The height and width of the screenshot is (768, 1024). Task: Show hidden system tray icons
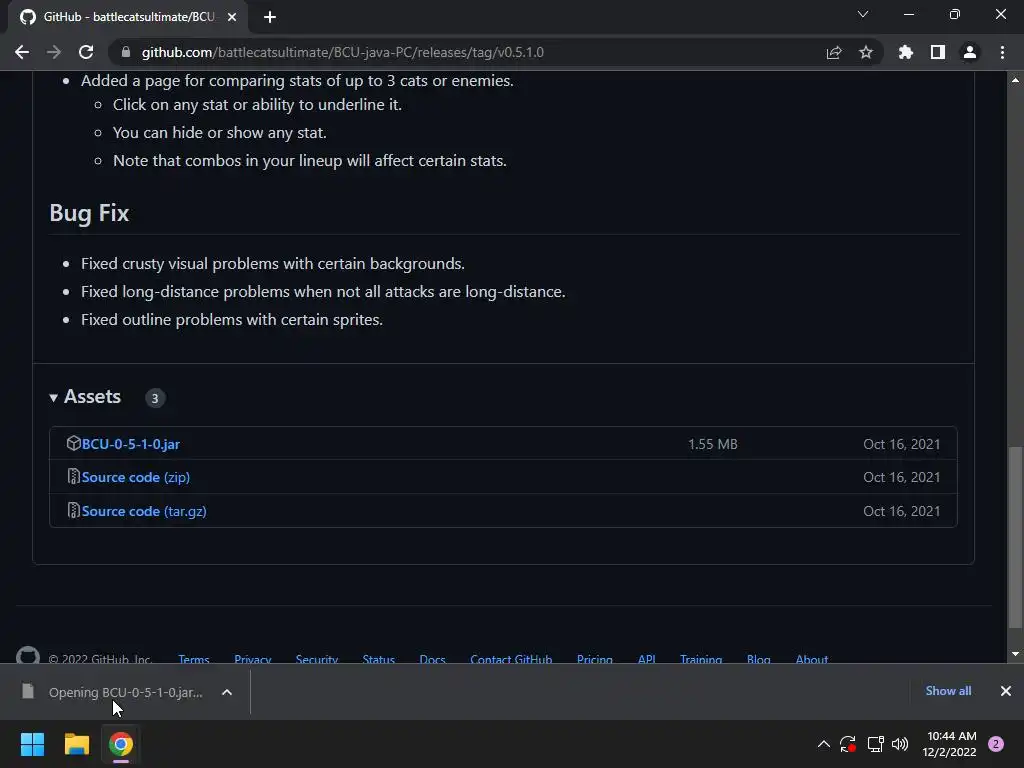coord(824,744)
